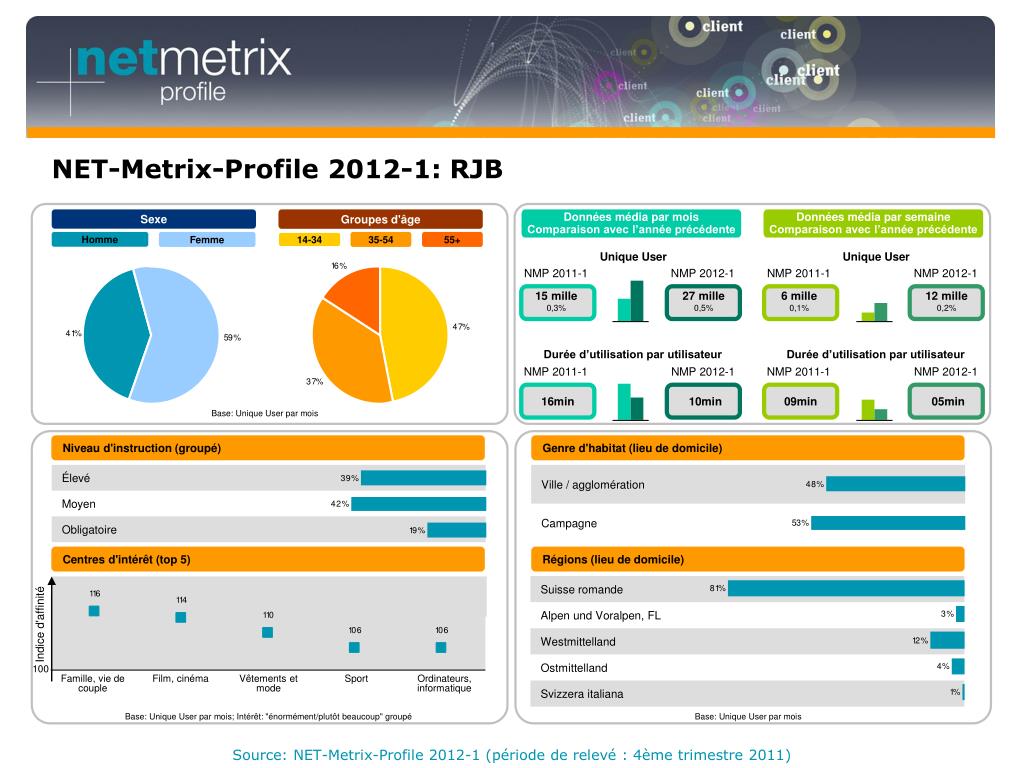Click the 47% yellow age pie slice
The image size is (1024, 768).
pos(415,333)
